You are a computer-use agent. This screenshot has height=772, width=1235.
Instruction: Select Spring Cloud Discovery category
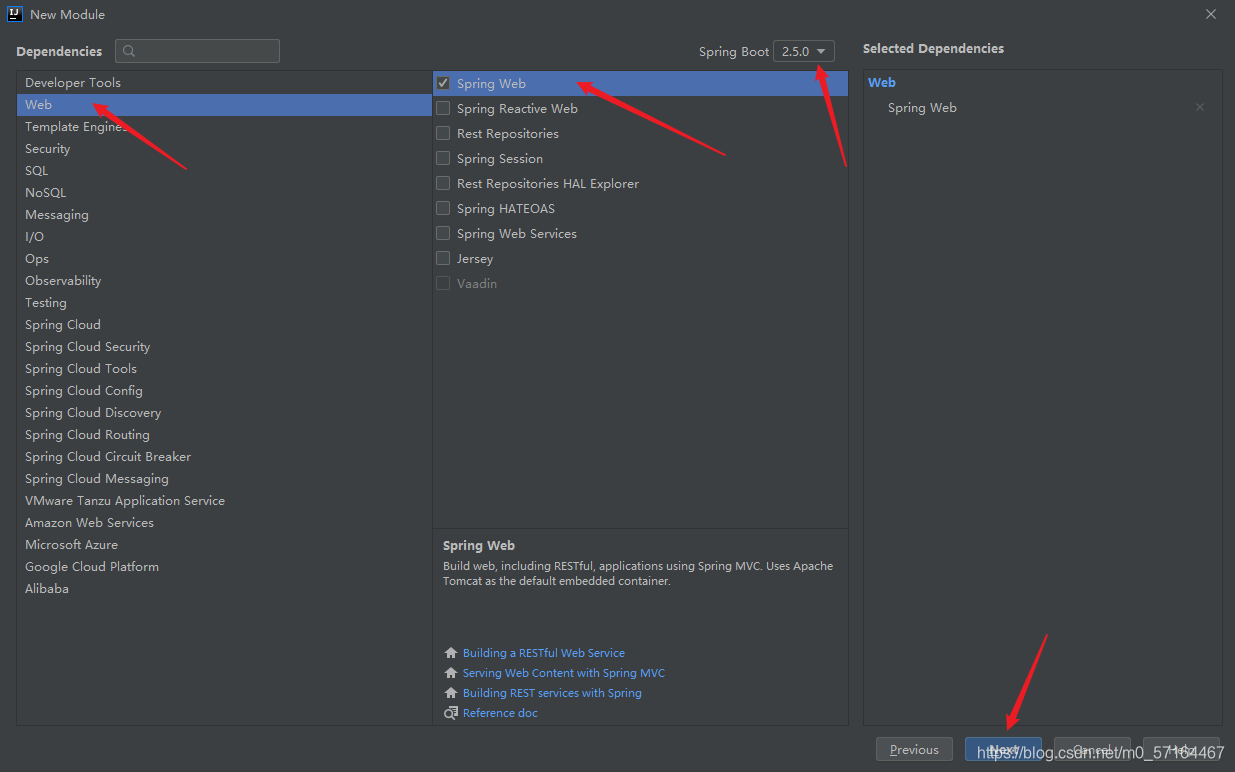224,412
